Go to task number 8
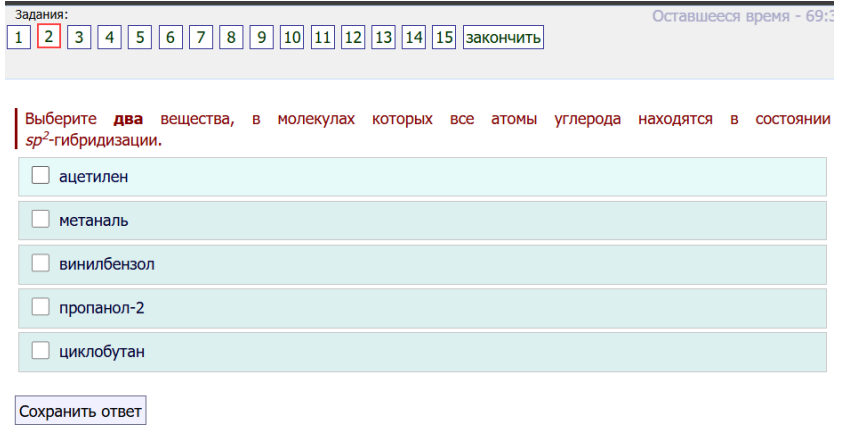Viewport: 841px width, 433px height. point(231,38)
